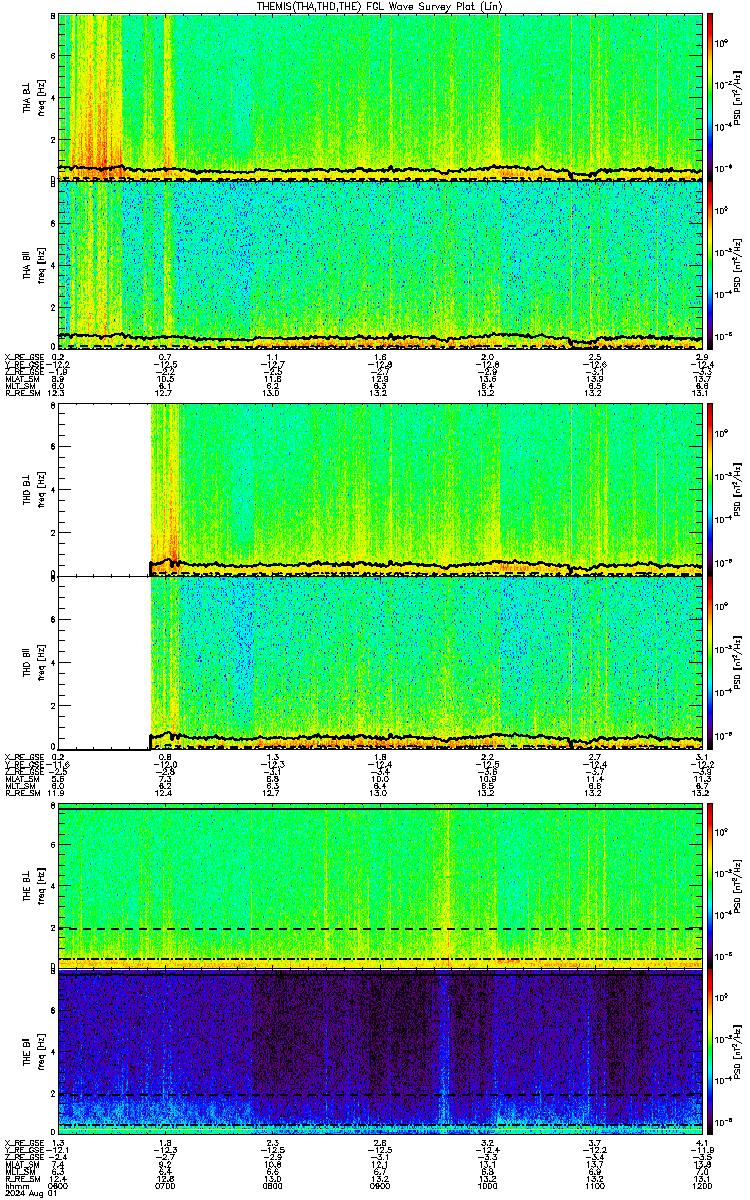The image size is (750, 1200).
Task: Click the THA parallel B spectrogram panel
Action: click(380, 264)
